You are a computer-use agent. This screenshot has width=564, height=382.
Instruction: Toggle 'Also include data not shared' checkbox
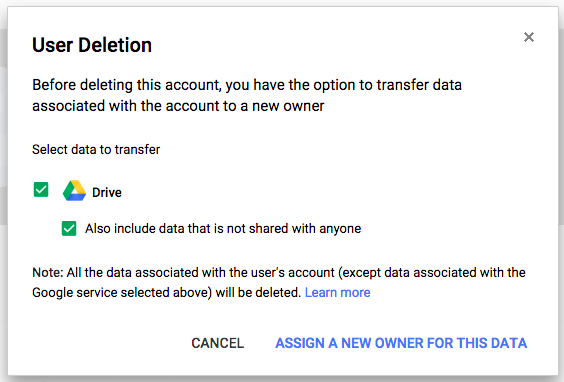(x=69, y=228)
